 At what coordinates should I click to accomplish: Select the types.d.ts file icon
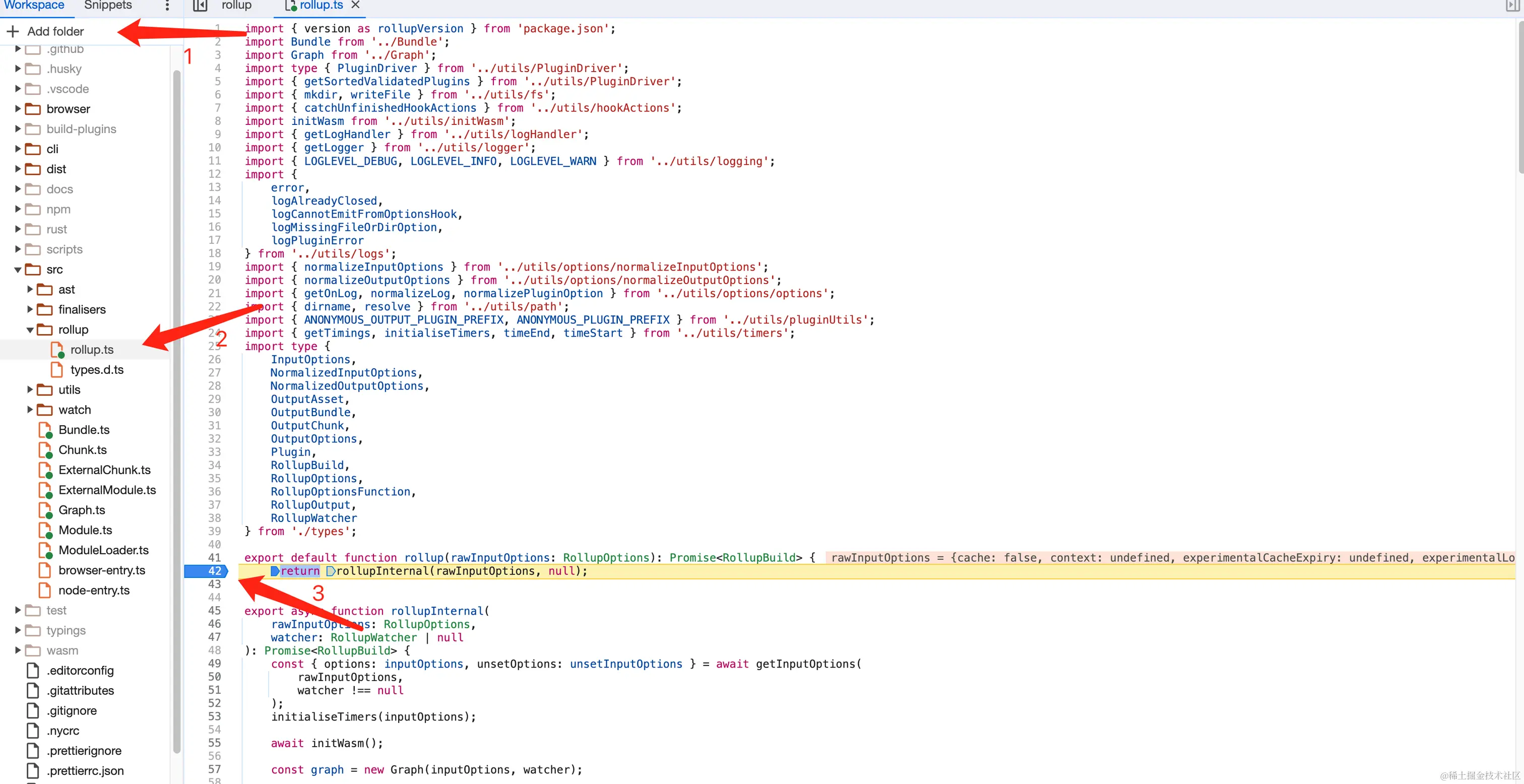[57, 370]
